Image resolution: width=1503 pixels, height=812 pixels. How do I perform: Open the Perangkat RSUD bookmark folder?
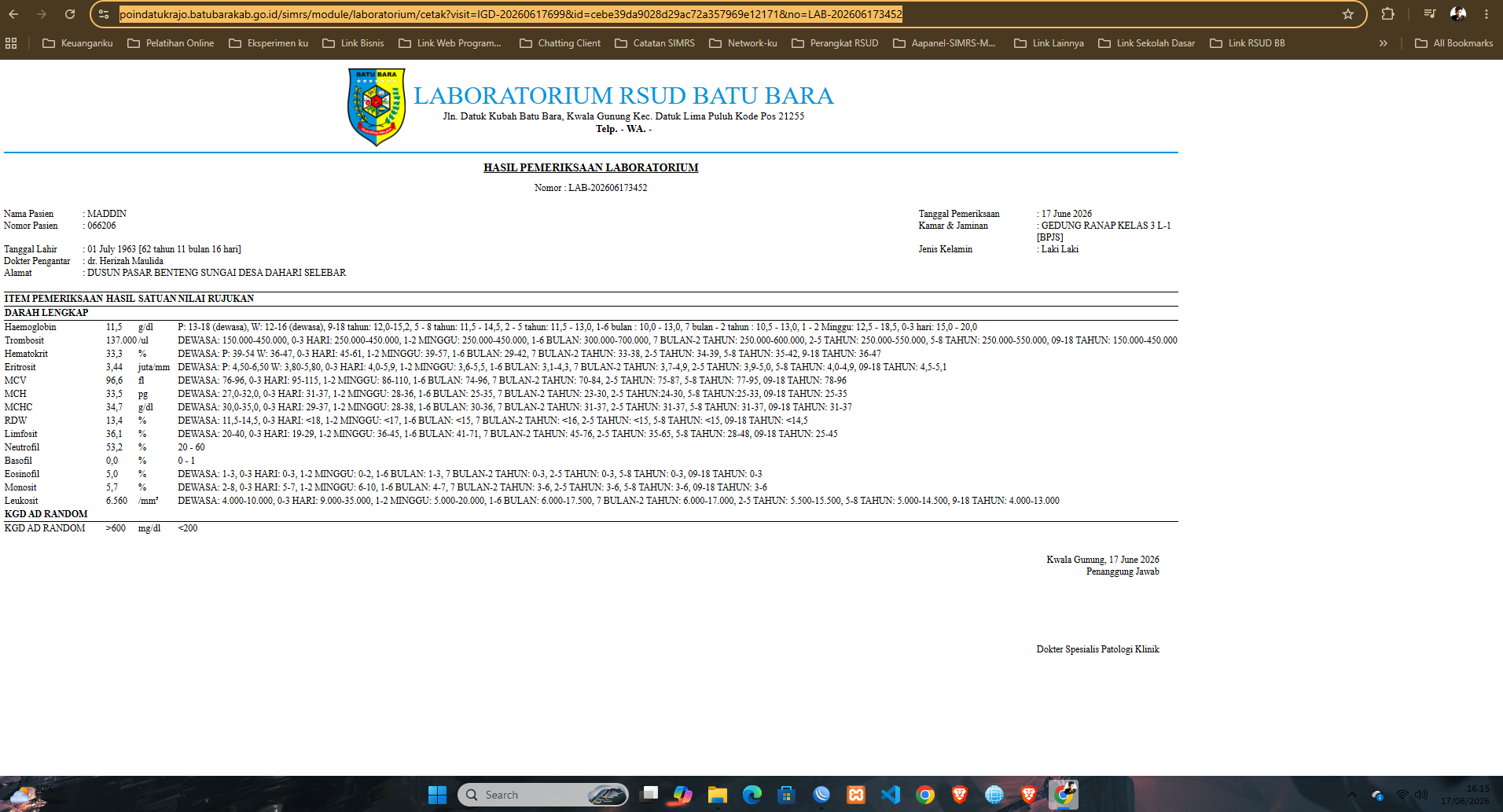pos(835,43)
